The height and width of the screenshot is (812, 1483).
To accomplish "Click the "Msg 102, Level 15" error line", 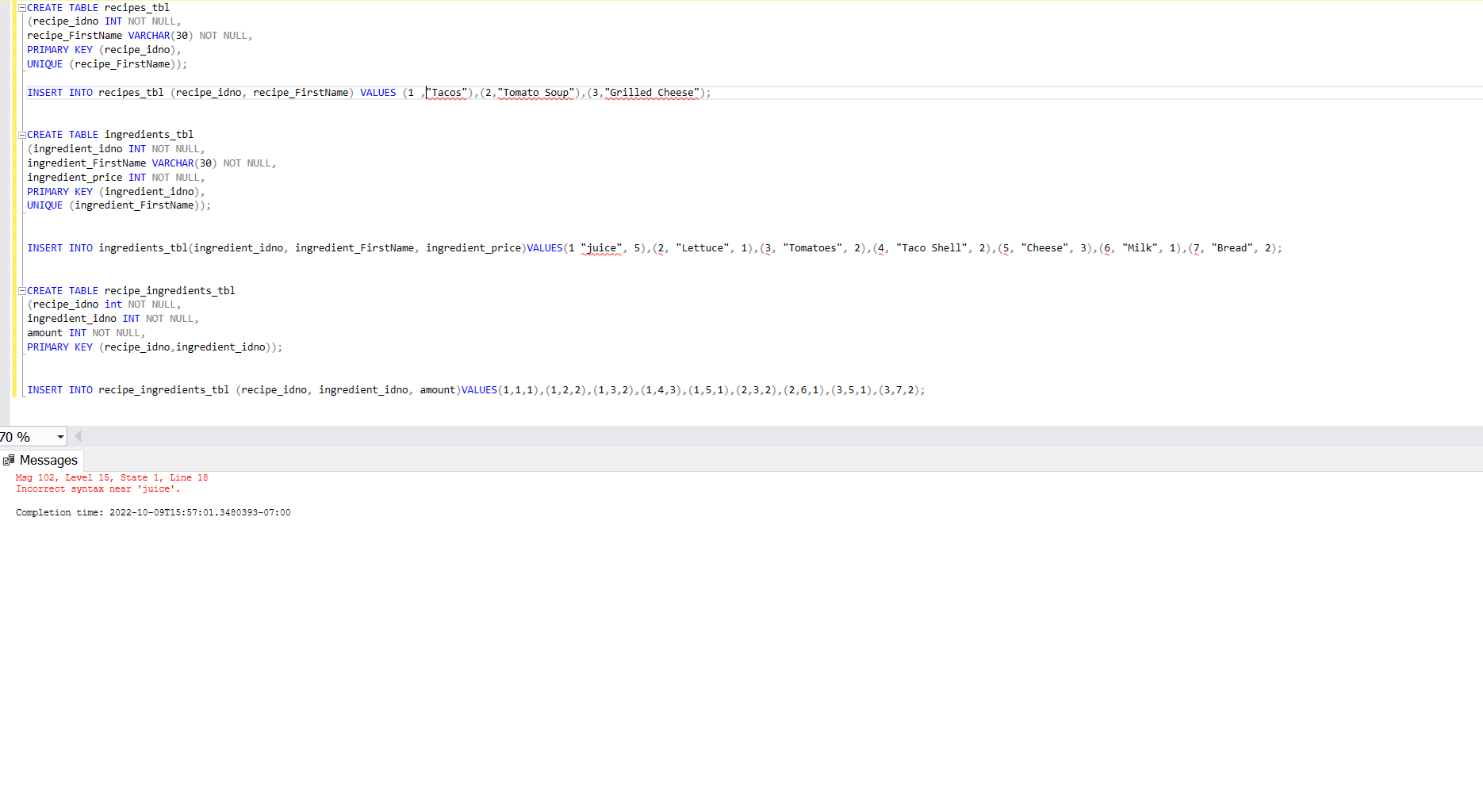I will click(112, 477).
